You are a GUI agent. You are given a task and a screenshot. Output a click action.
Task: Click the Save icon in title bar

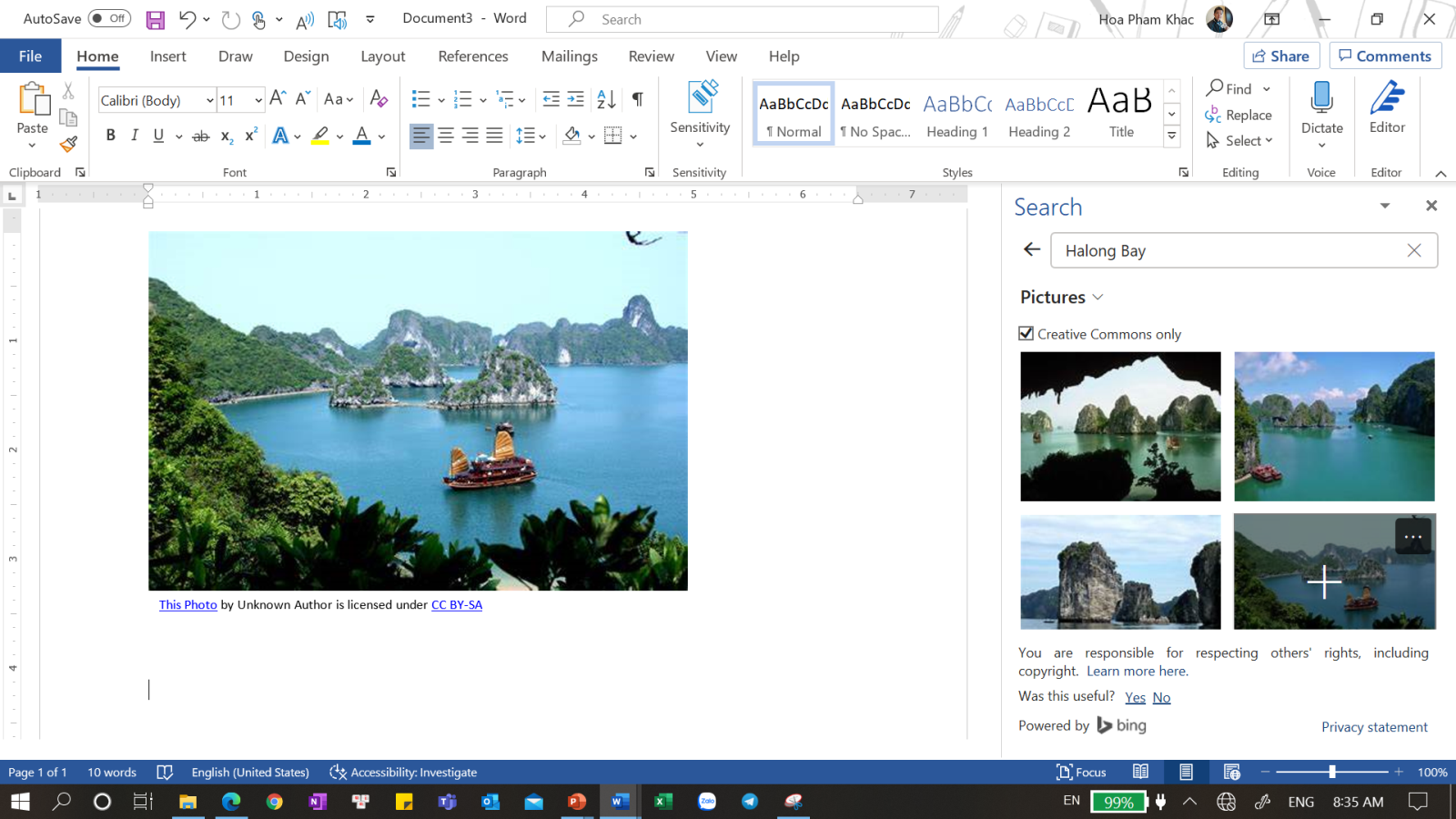156,19
